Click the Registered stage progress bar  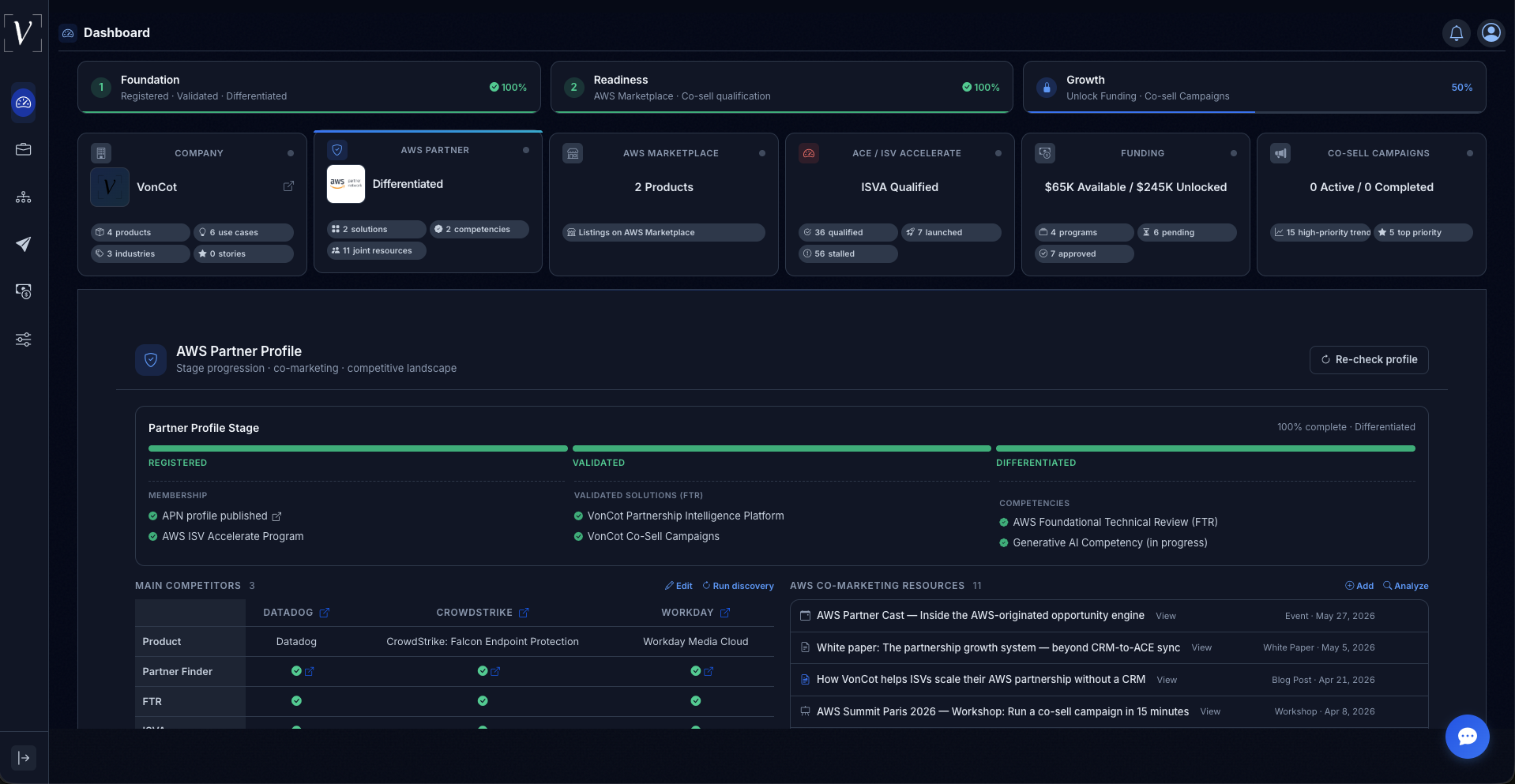pos(358,448)
